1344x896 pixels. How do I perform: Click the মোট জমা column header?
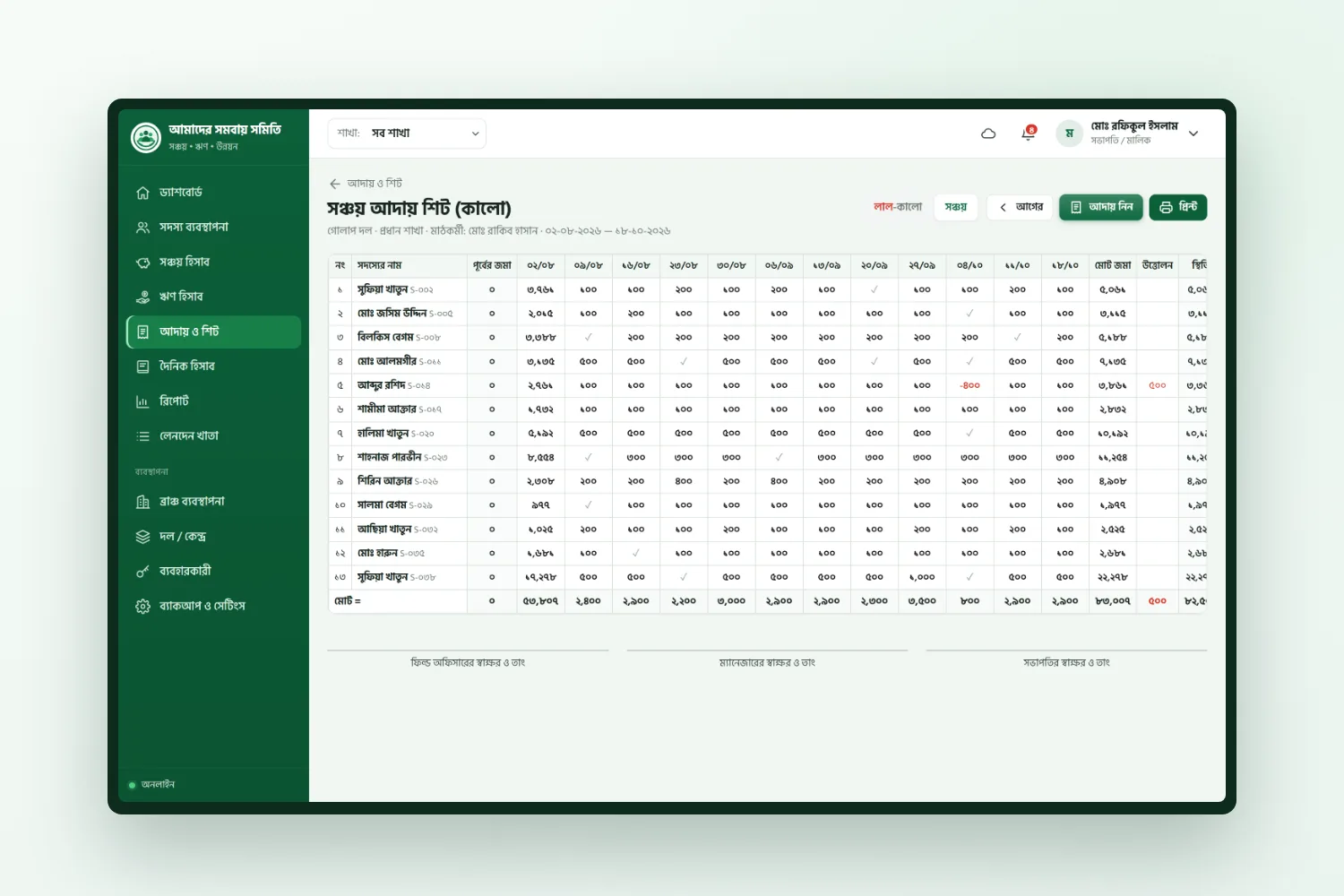pyautogui.click(x=1113, y=265)
